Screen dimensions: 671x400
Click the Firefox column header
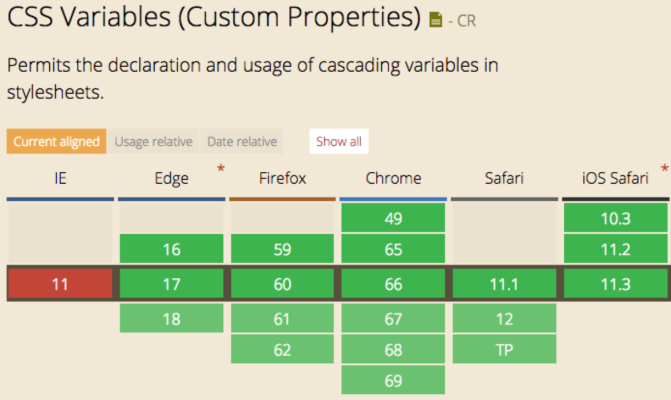click(x=282, y=178)
